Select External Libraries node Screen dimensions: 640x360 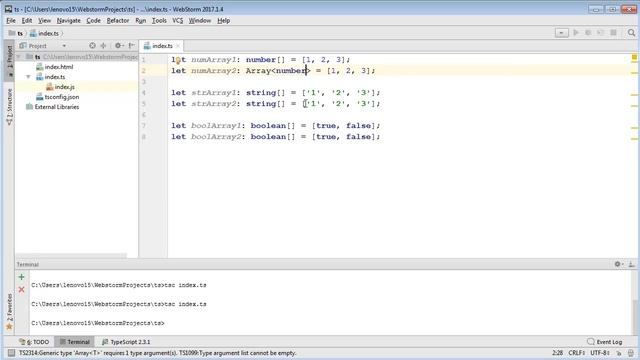tap(52, 107)
